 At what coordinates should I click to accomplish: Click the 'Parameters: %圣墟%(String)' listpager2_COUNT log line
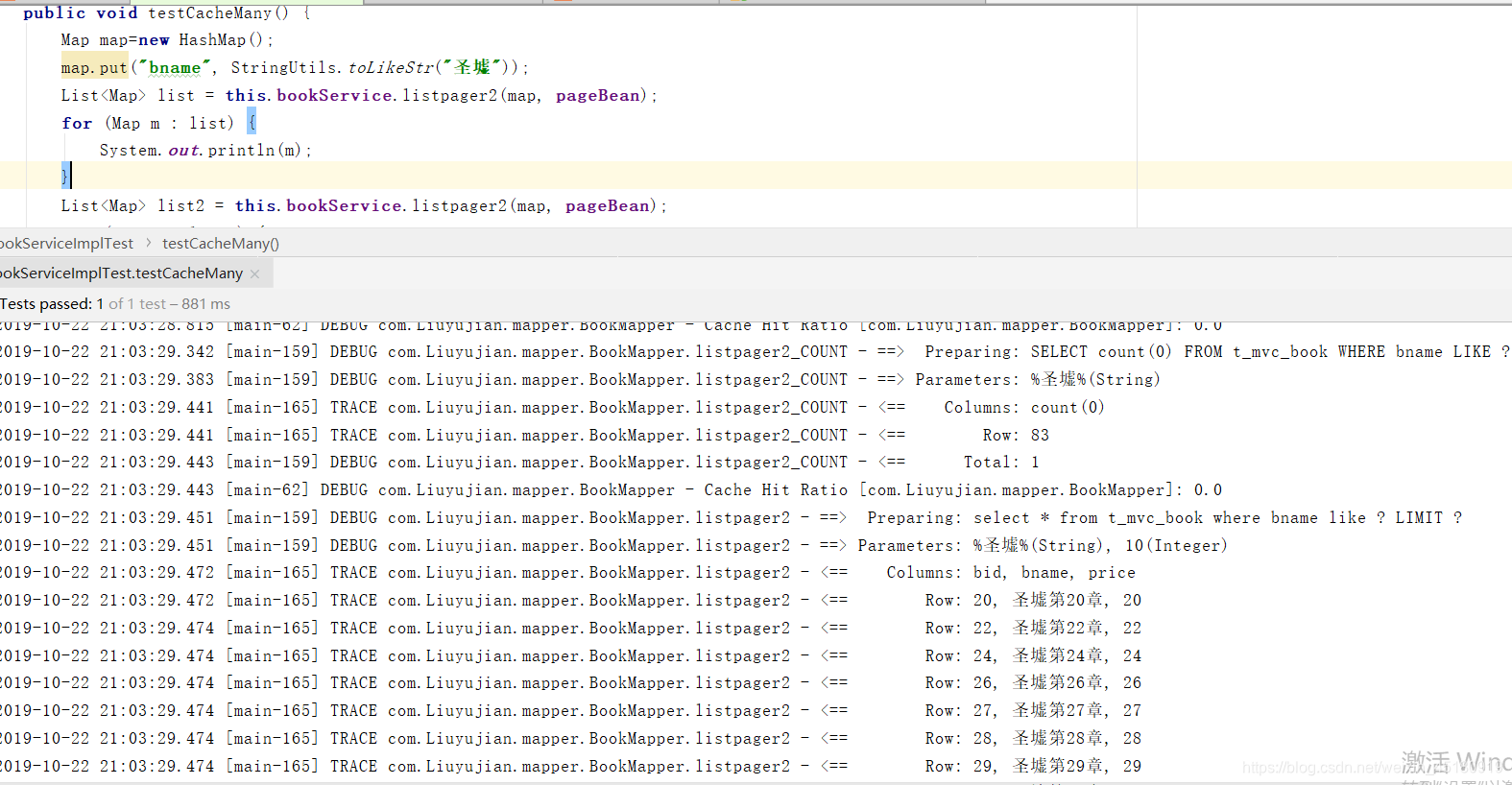(x=581, y=380)
